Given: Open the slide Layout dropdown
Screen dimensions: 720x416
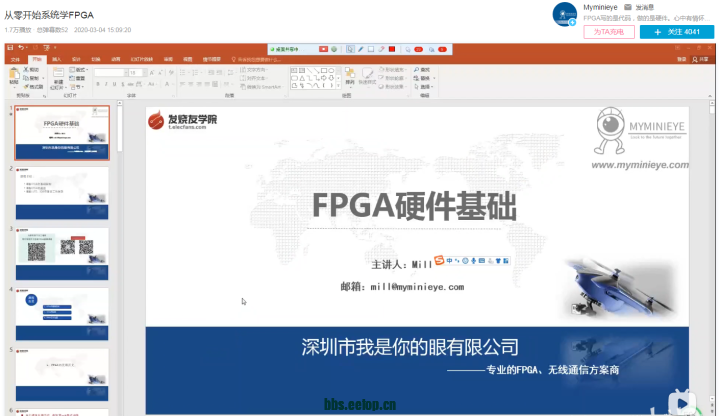Looking at the screenshot, I should [x=79, y=70].
